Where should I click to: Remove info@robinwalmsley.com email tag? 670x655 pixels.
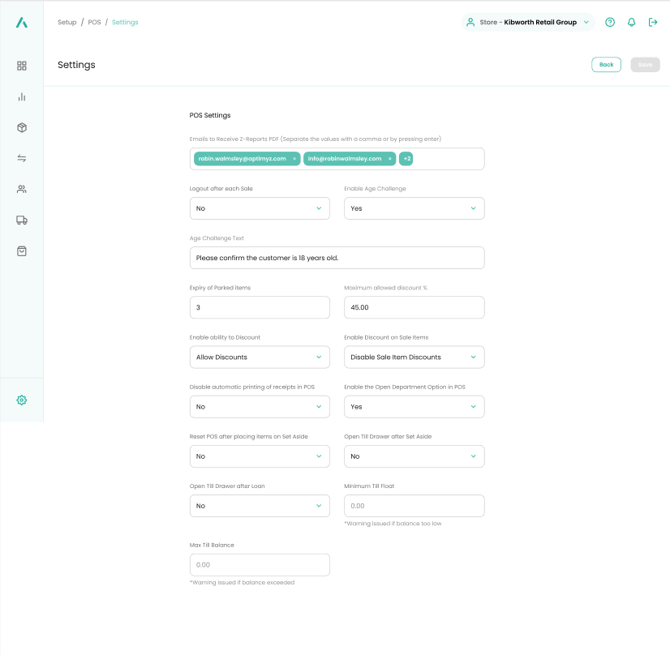point(390,159)
